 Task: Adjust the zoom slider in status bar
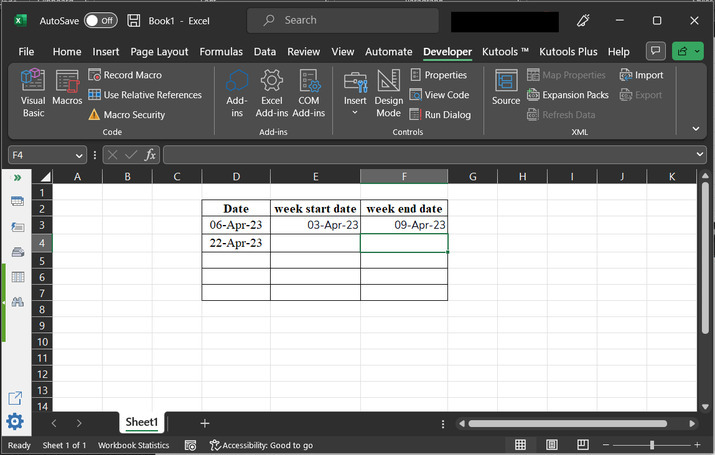coord(652,445)
